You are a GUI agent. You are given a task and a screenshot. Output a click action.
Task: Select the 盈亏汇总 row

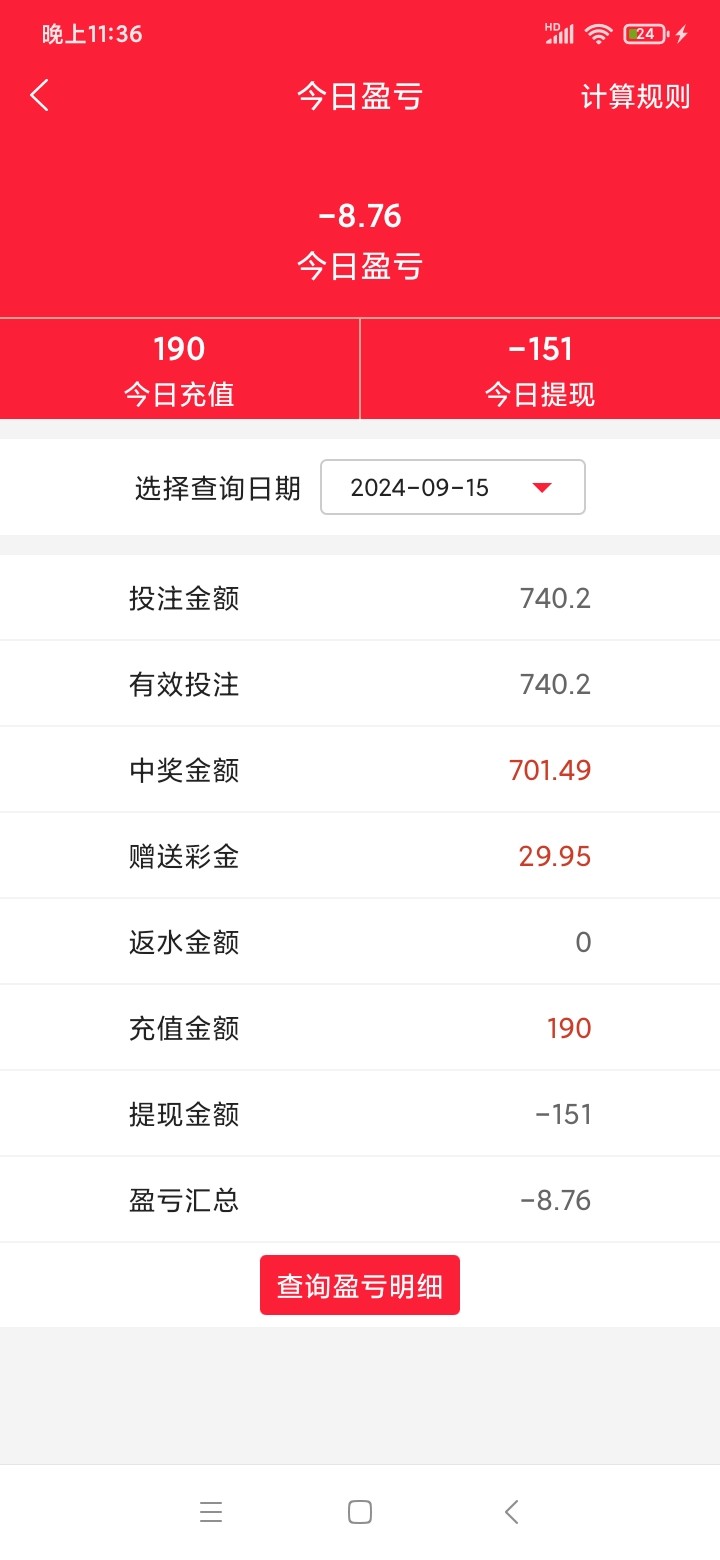[360, 1200]
